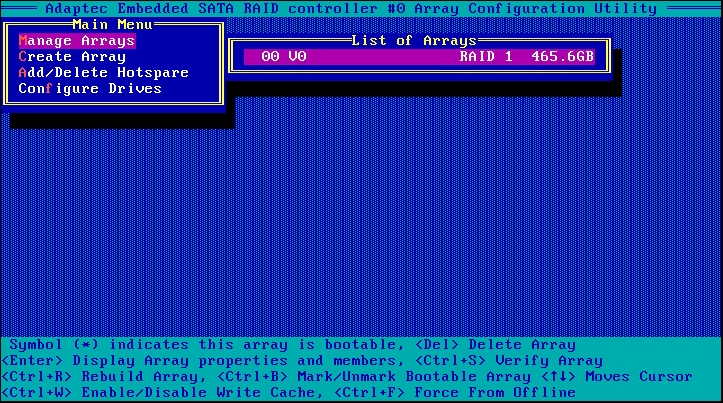Choose Add/Delete Hotspare option
This screenshot has width=723, height=403.
tap(103, 72)
